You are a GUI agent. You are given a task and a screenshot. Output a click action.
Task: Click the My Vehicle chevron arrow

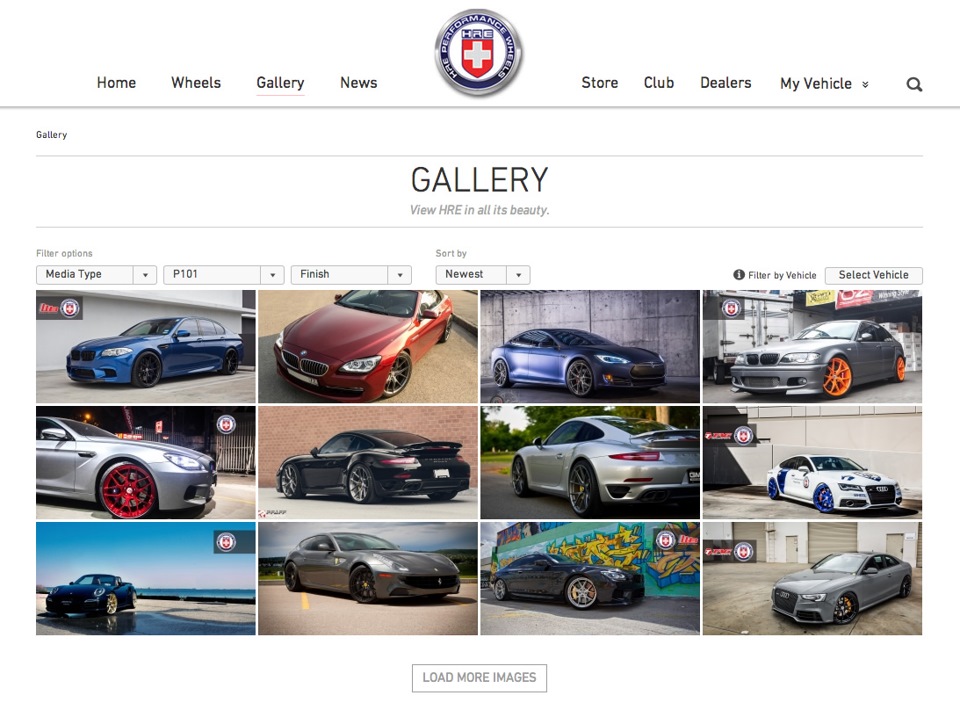tap(865, 84)
